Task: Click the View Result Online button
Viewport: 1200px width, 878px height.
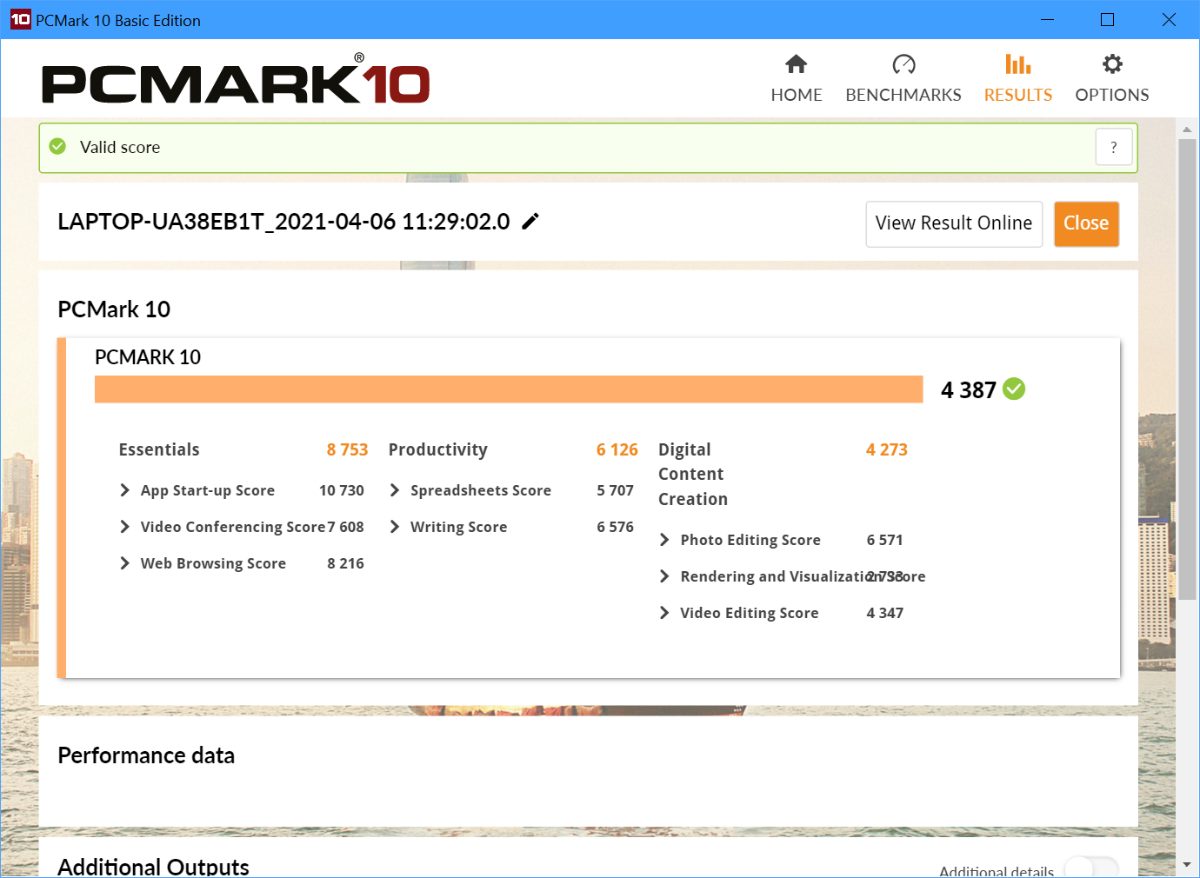Action: (x=953, y=223)
